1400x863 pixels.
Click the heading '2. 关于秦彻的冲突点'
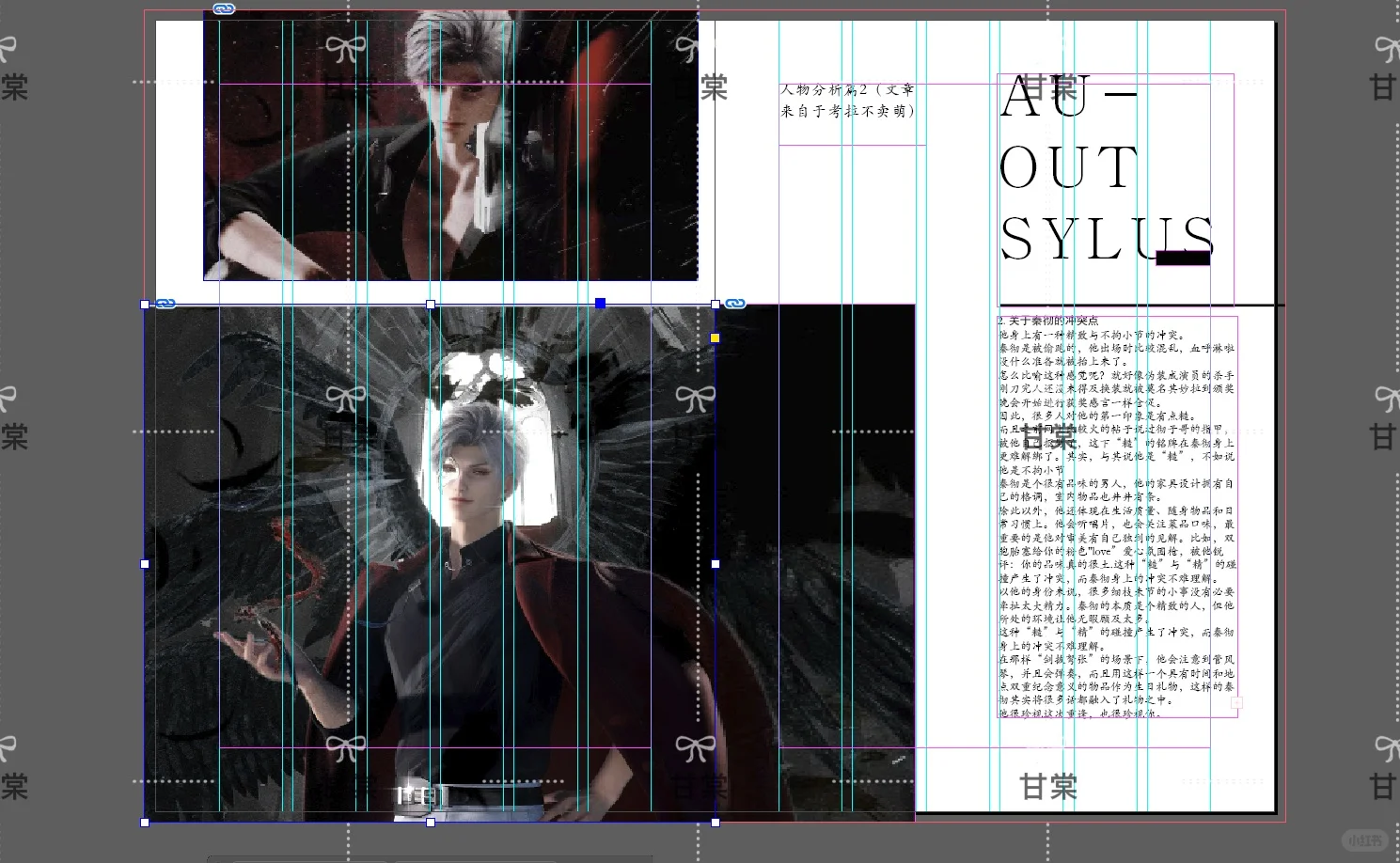point(1048,321)
